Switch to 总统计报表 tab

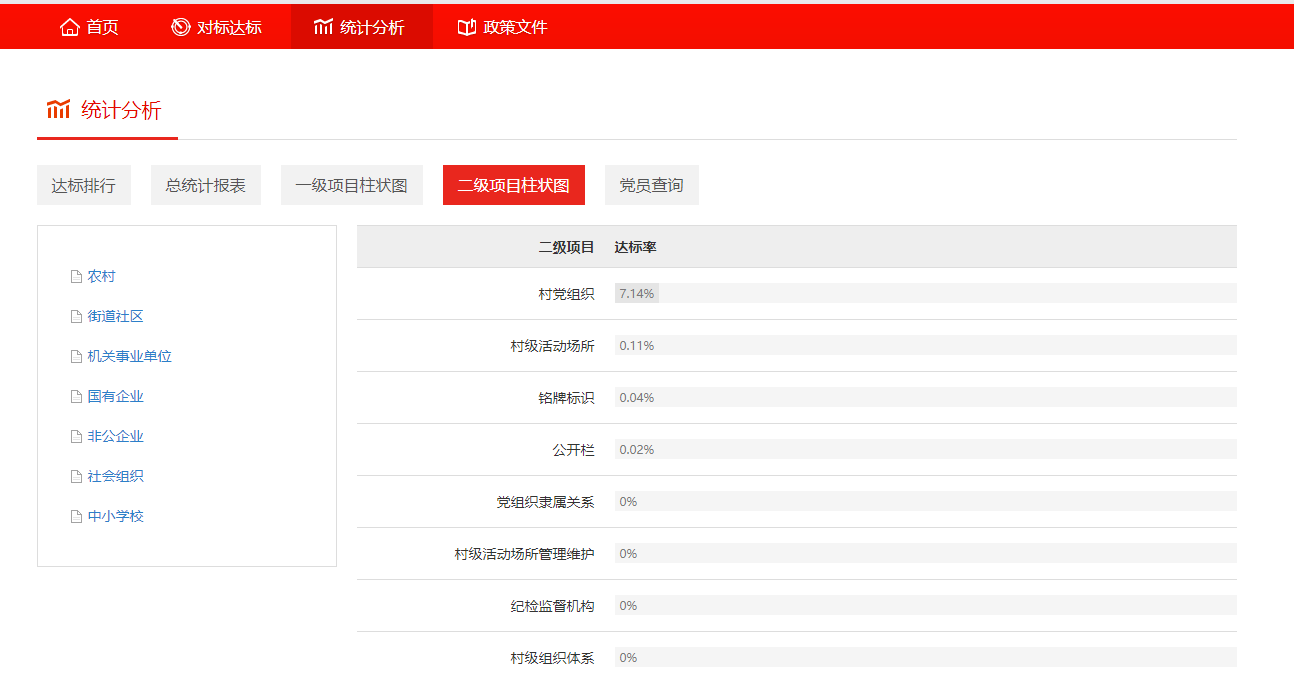click(x=206, y=185)
